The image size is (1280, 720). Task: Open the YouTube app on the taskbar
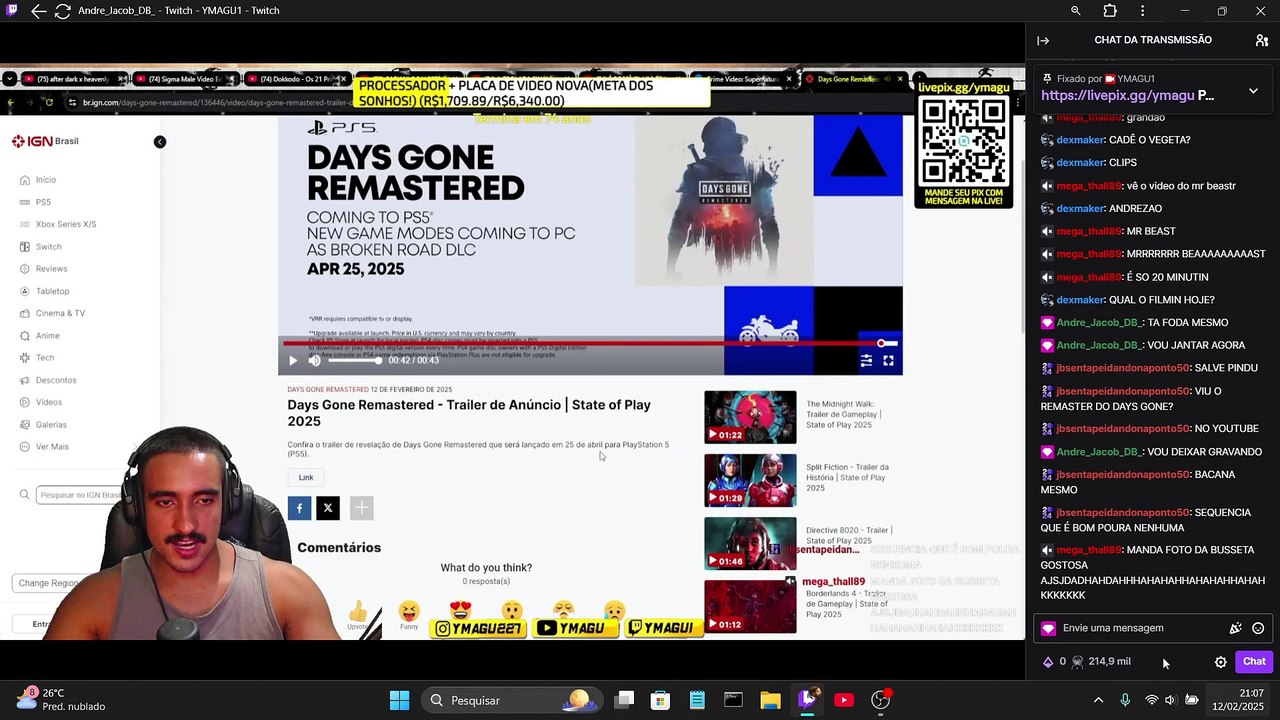(844, 700)
